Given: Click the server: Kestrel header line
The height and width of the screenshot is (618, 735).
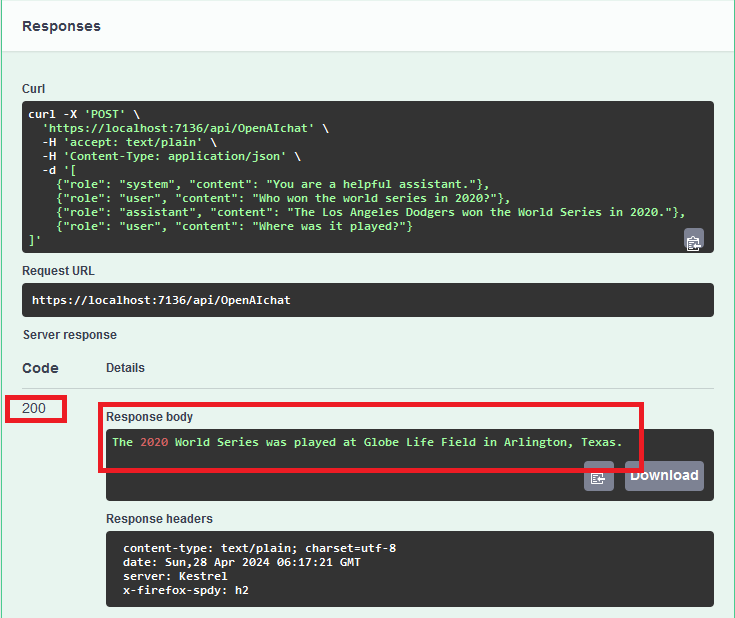Looking at the screenshot, I should click(175, 576).
